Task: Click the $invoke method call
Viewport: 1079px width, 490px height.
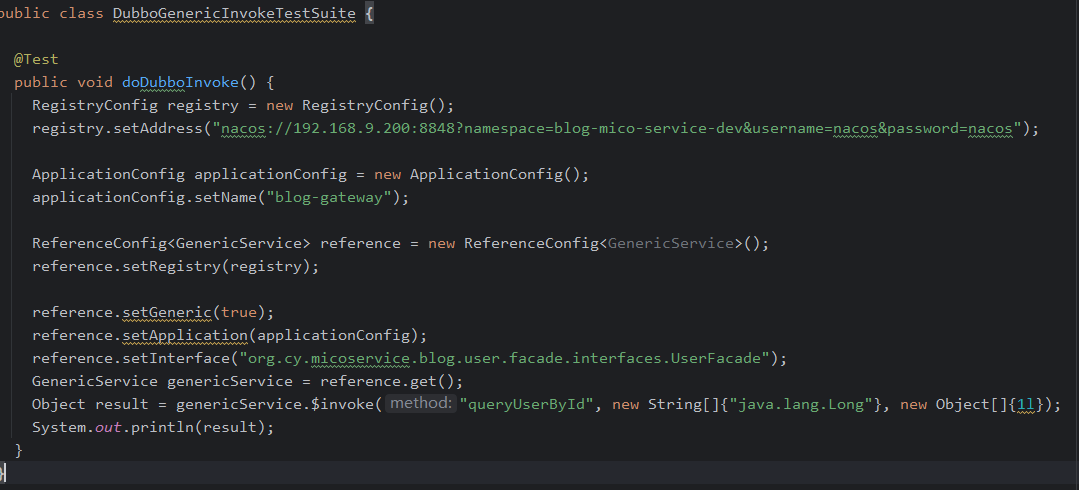Action: (x=342, y=404)
